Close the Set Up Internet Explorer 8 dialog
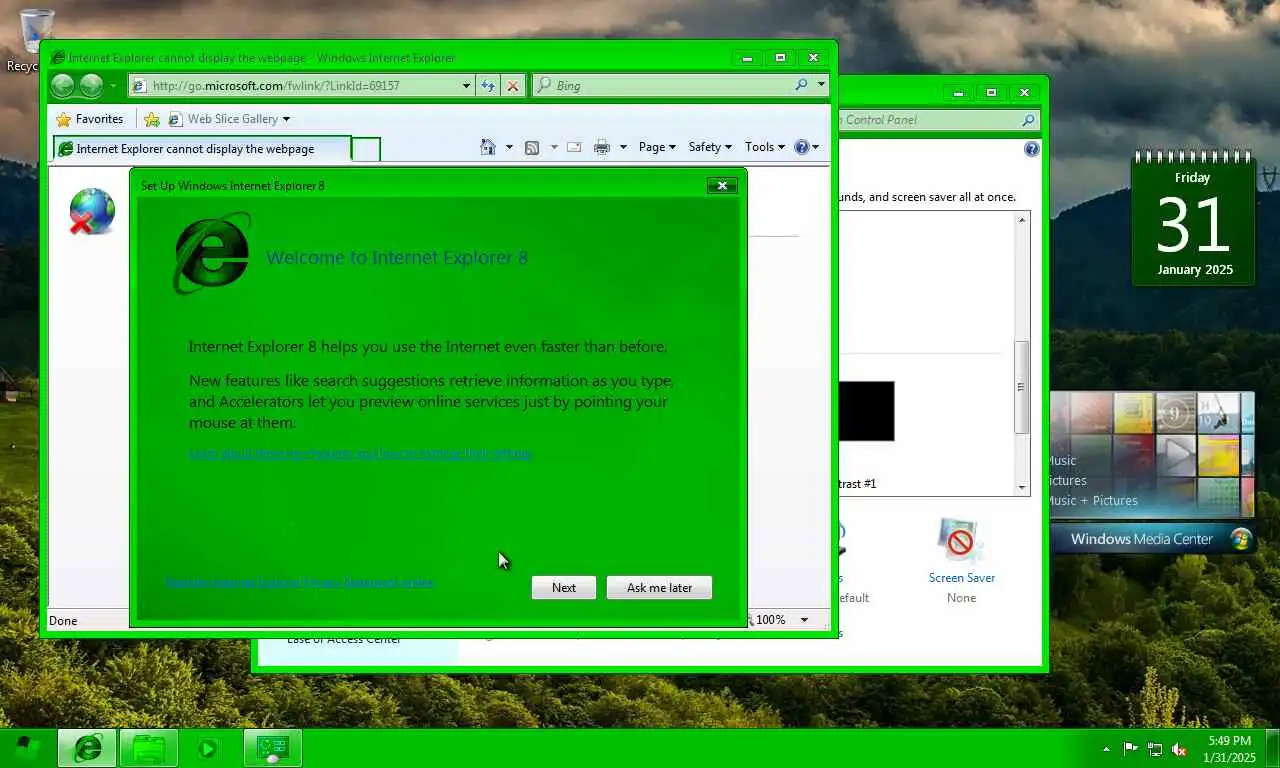 click(x=722, y=185)
